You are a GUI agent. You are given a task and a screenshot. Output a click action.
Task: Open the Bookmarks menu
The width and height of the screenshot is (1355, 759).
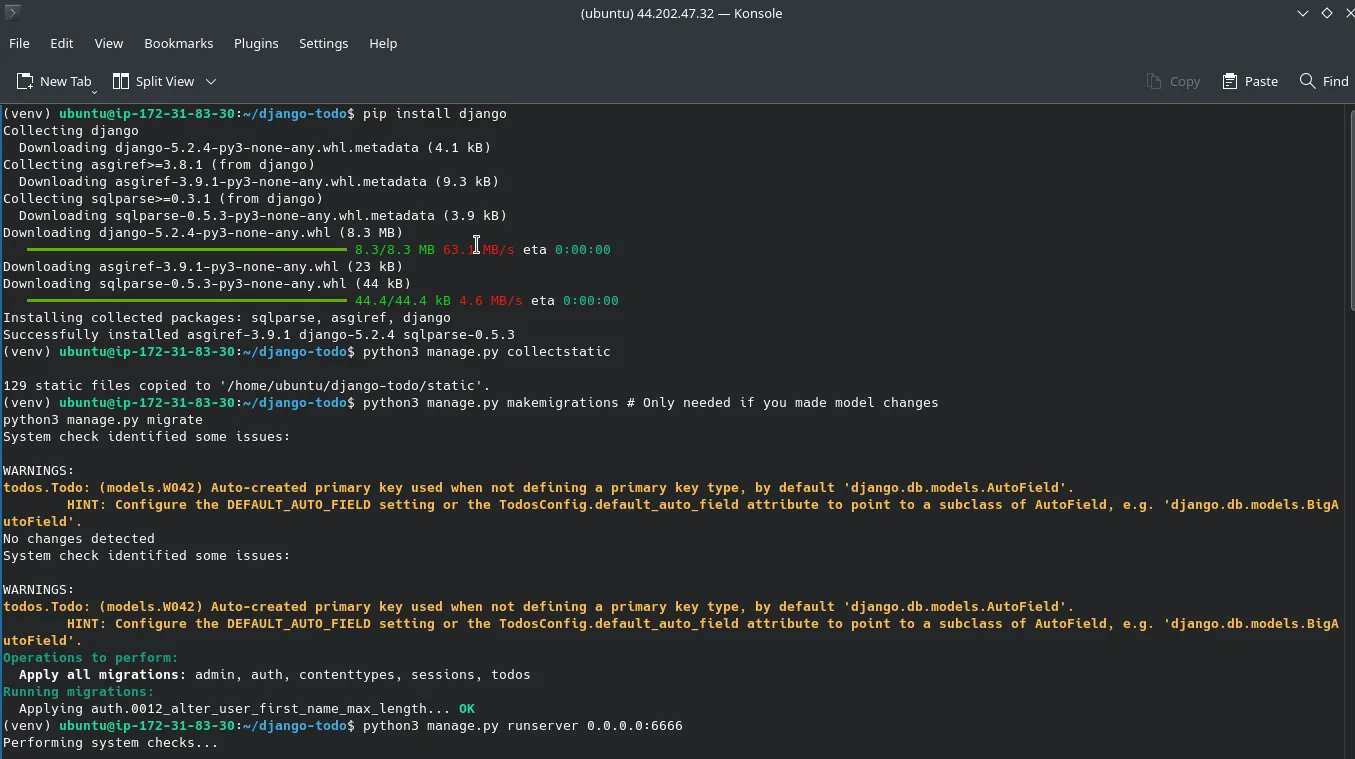[178, 43]
